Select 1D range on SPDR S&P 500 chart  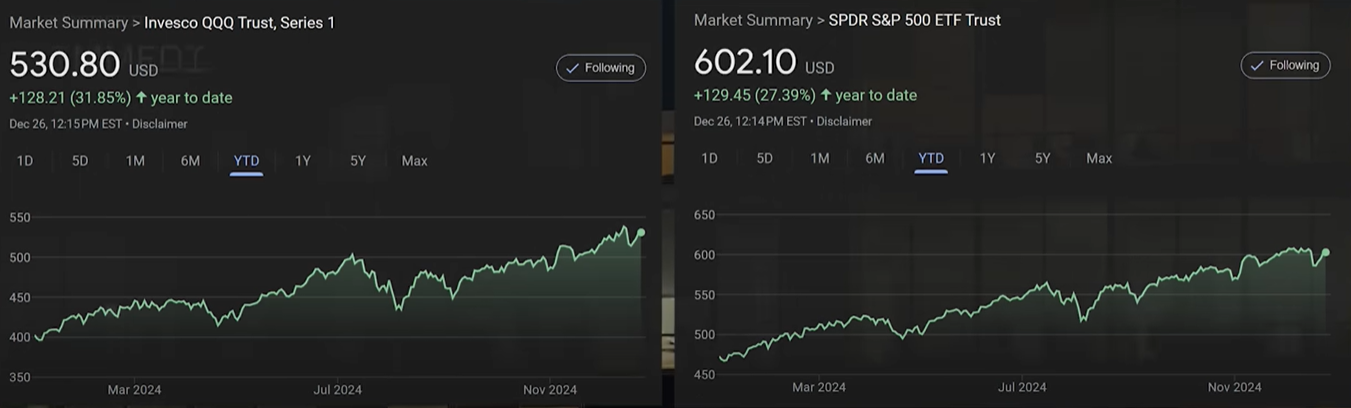point(709,158)
